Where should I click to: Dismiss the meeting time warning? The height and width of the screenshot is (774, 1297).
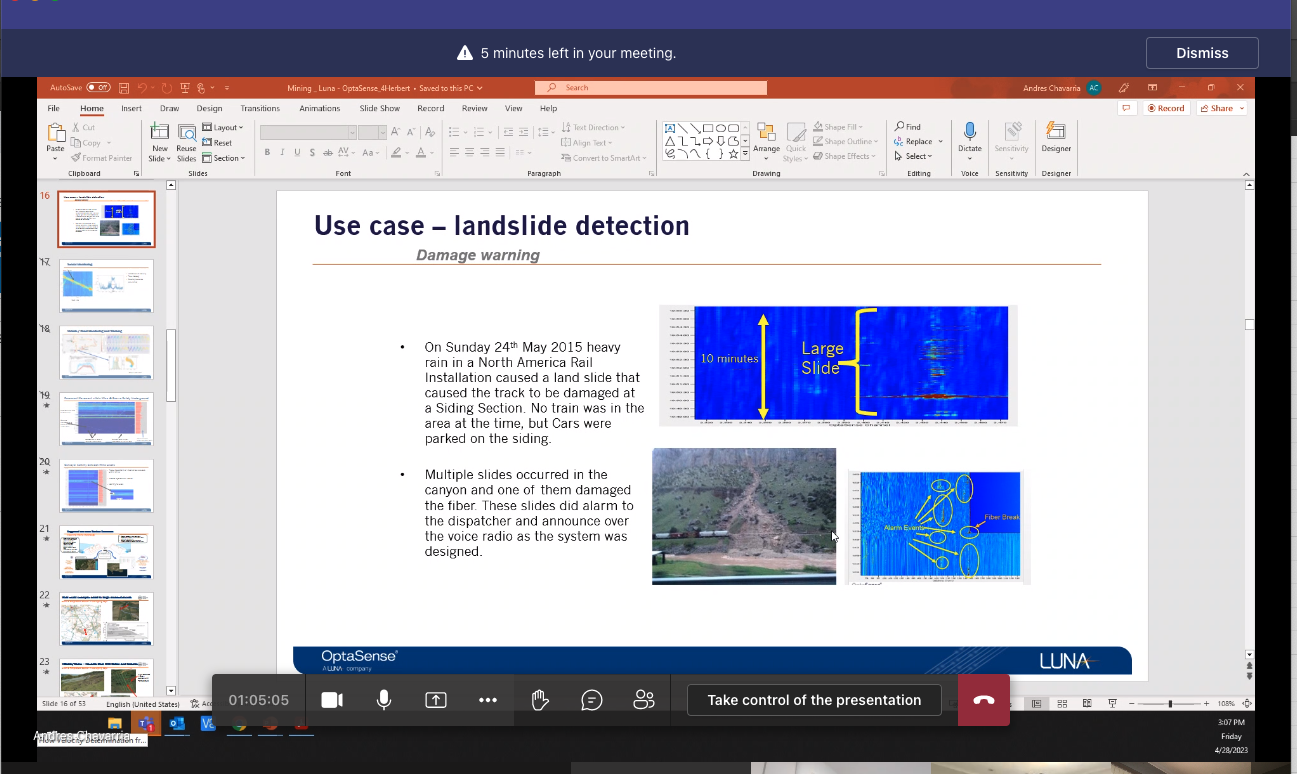(x=1202, y=53)
